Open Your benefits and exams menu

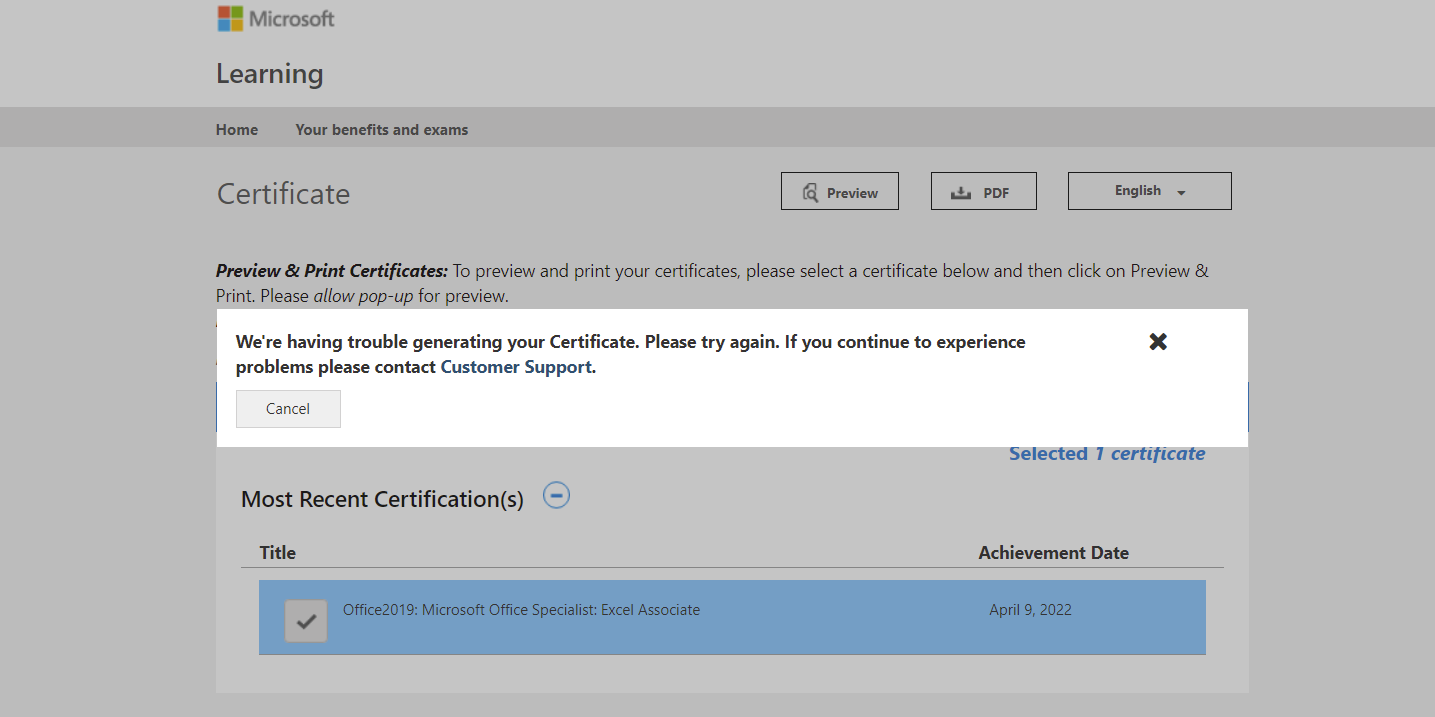pos(382,130)
